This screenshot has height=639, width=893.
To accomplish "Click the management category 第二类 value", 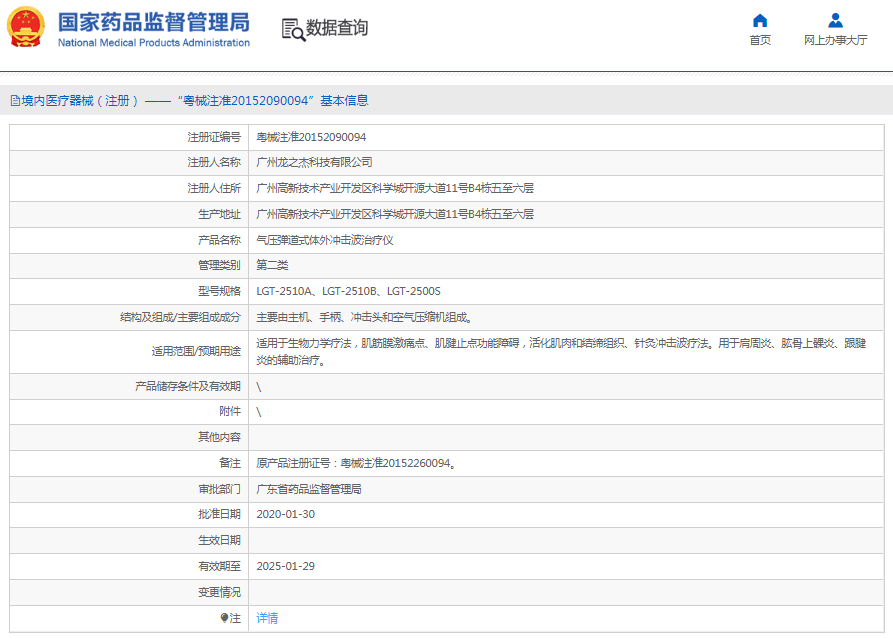I will point(272,265).
